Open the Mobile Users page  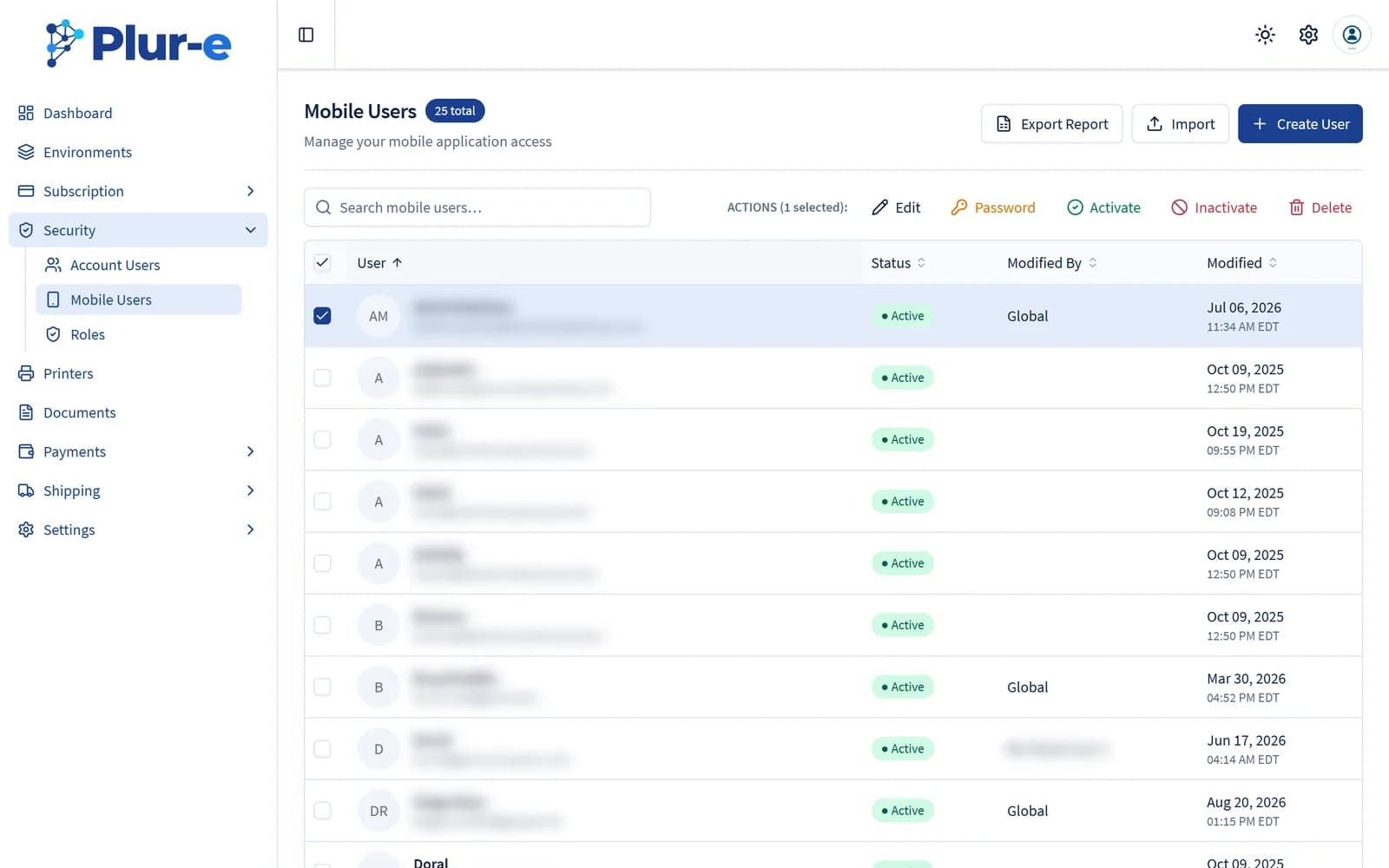click(139, 299)
